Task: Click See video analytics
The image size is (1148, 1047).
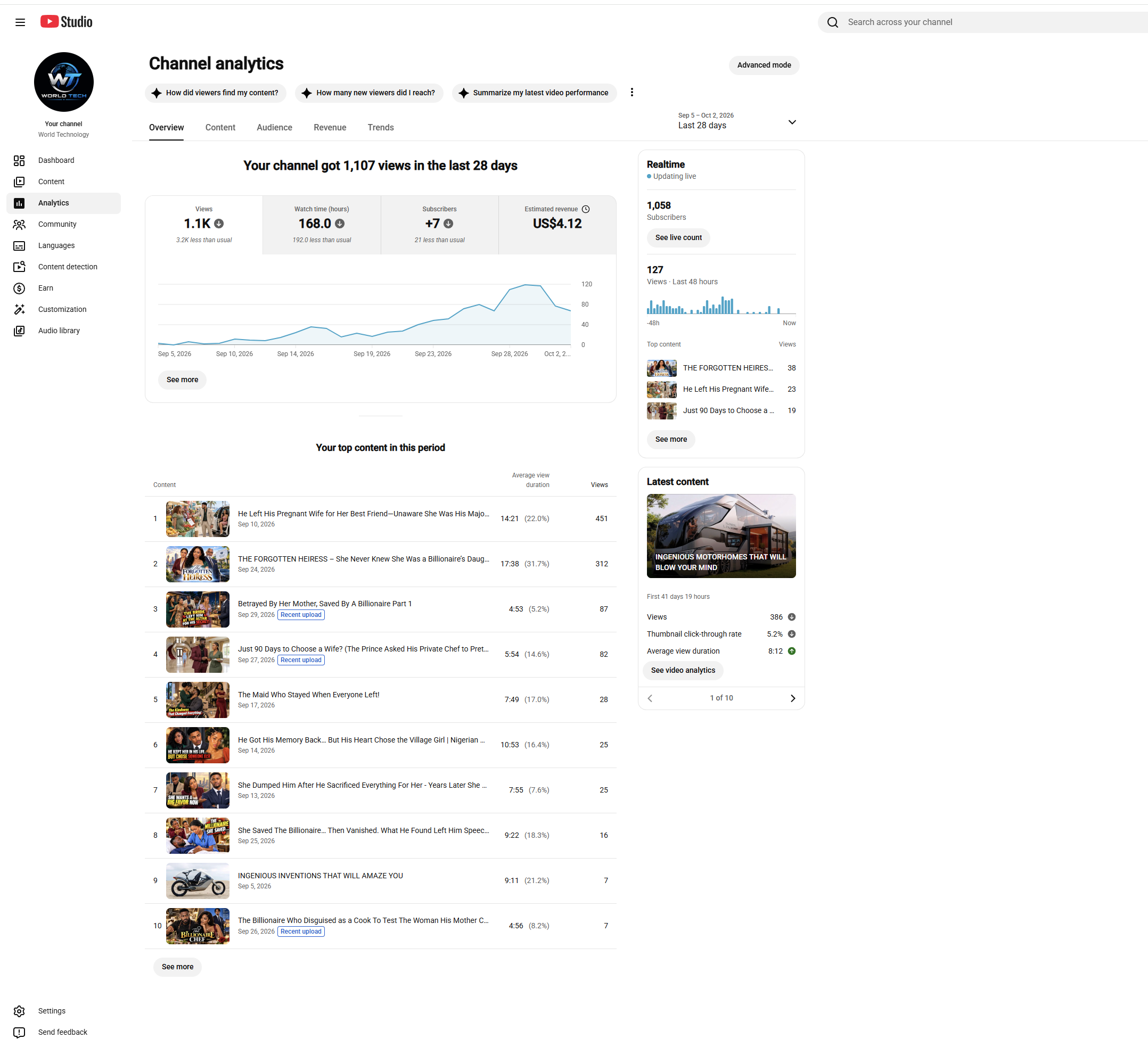Action: (683, 671)
